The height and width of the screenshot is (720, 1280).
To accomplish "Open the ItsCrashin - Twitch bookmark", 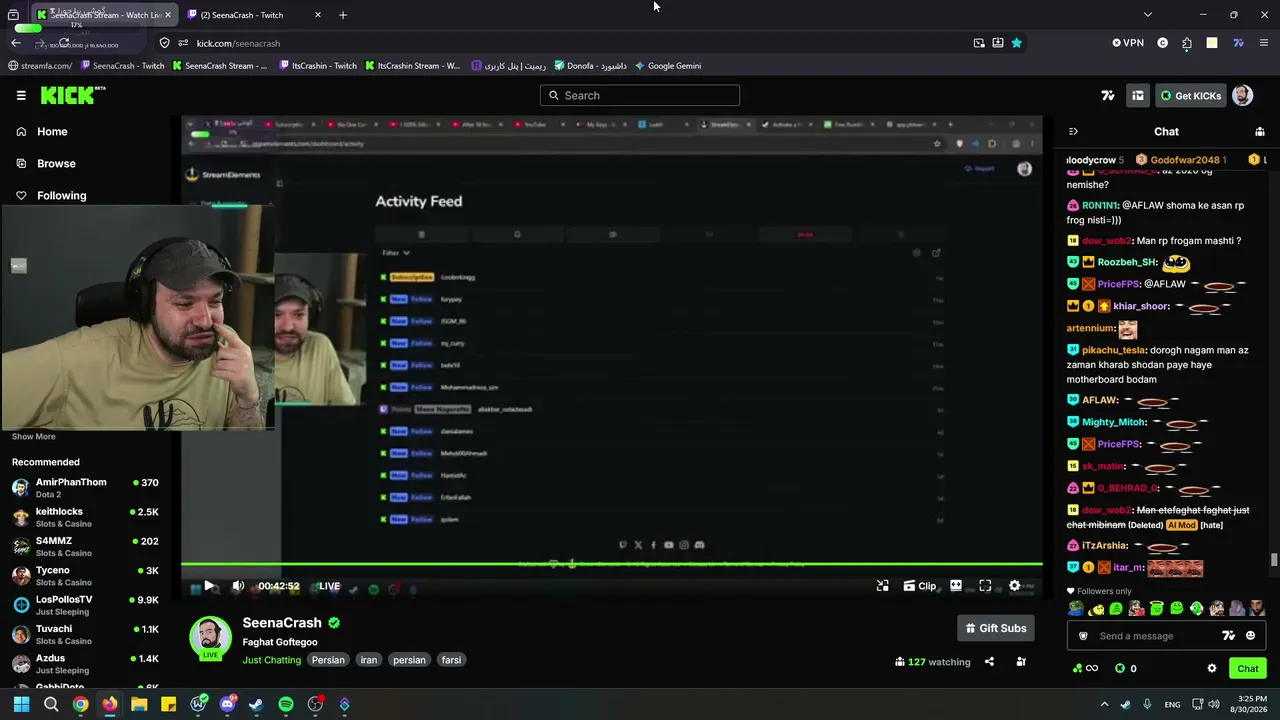I will tap(318, 66).
